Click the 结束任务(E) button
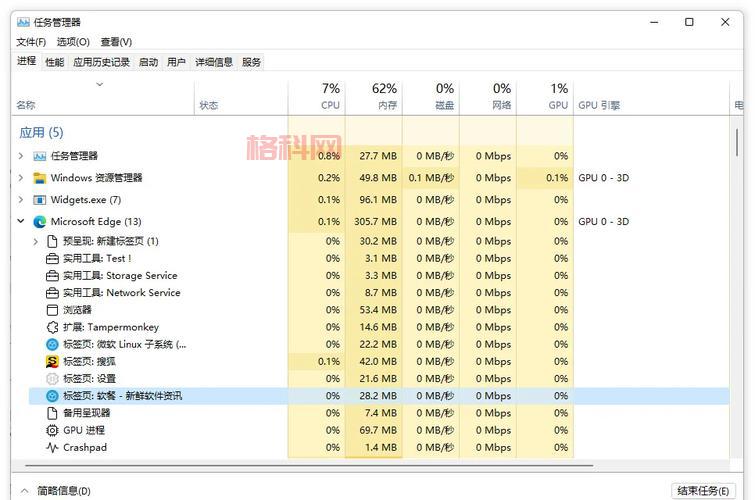Viewport: 755px width, 500px height. [703, 491]
